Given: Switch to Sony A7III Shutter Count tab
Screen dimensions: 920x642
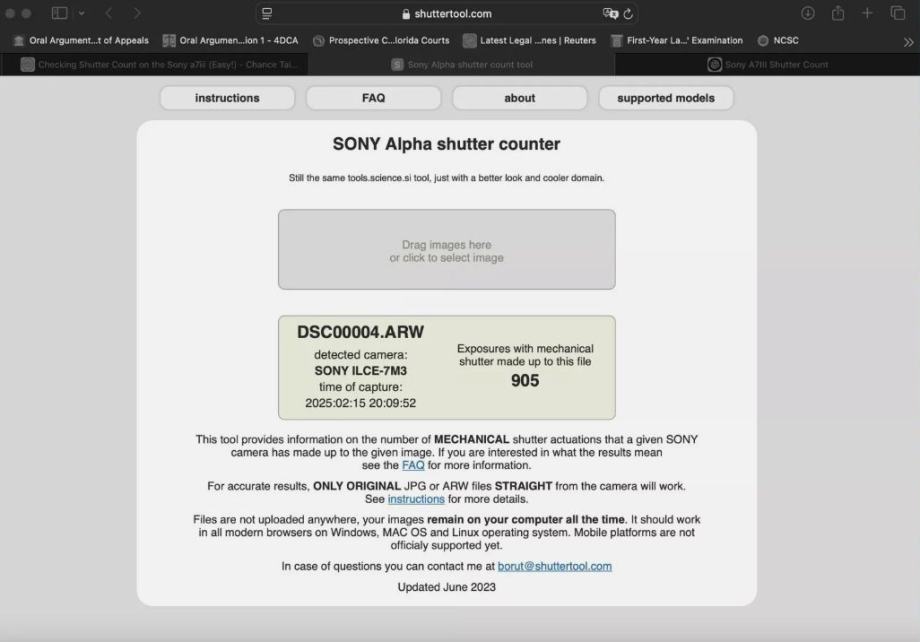Looking at the screenshot, I should pyautogui.click(x=768, y=65).
